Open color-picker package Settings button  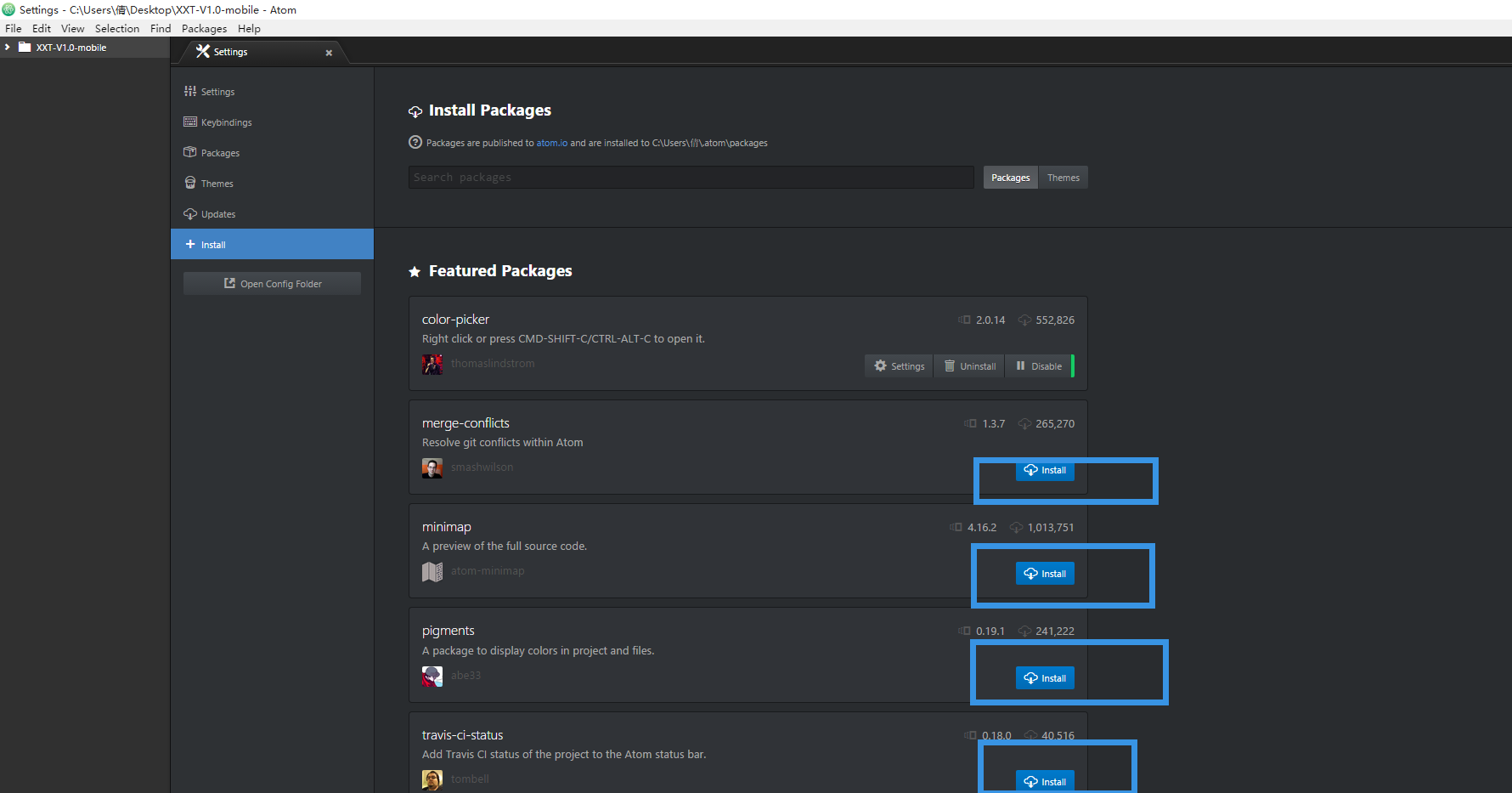pos(899,365)
